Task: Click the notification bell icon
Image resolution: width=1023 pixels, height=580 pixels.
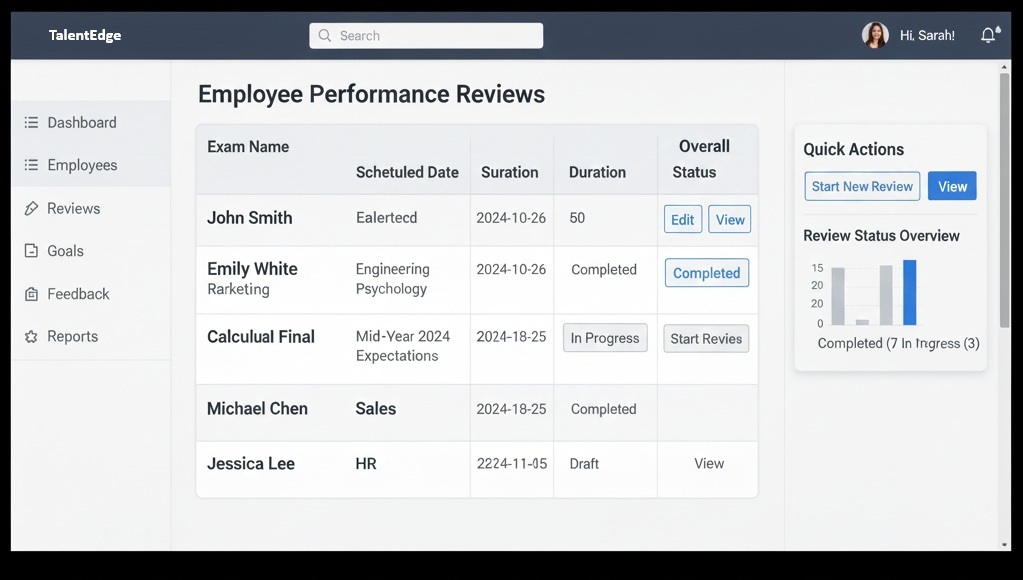Action: [x=988, y=35]
